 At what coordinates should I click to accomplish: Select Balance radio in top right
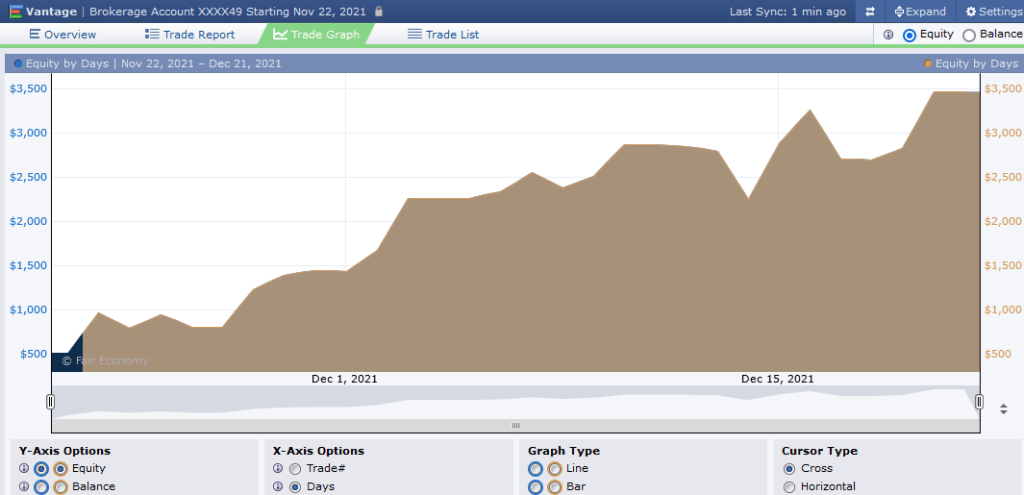969,35
